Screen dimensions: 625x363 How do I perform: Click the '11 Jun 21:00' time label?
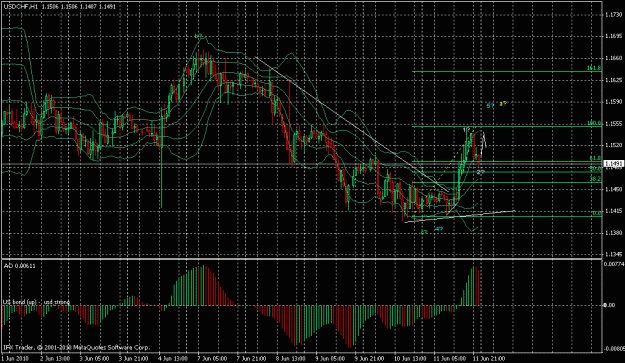[489, 359]
